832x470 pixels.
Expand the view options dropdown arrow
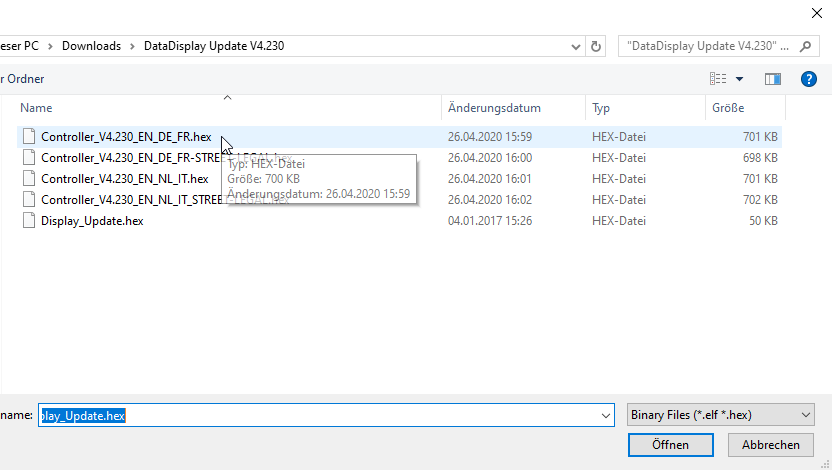click(740, 79)
